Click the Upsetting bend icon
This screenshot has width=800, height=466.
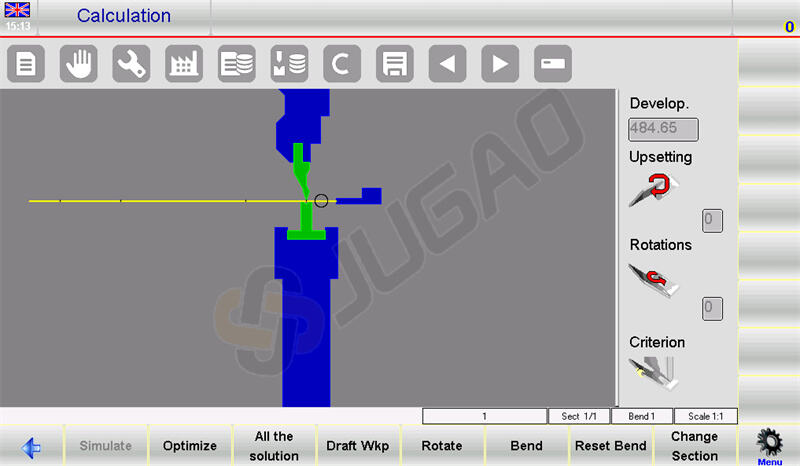[649, 188]
